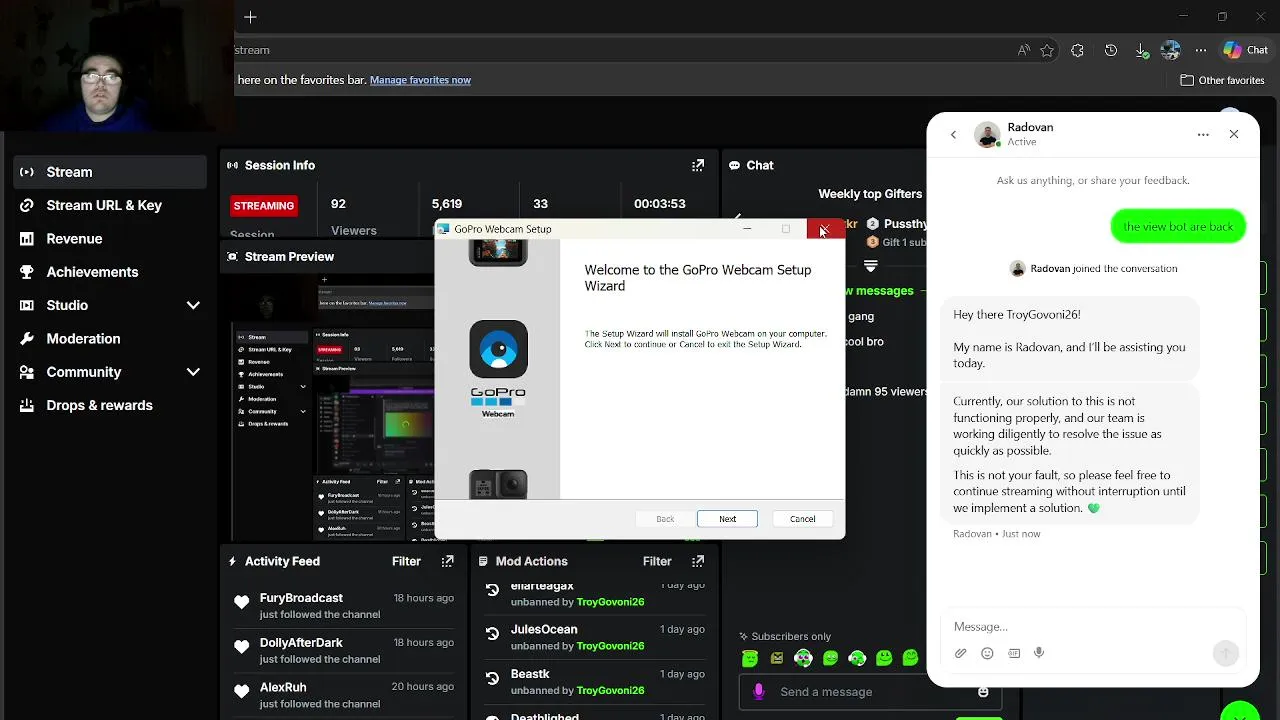Open the browser Downloads icon

click(1142, 50)
